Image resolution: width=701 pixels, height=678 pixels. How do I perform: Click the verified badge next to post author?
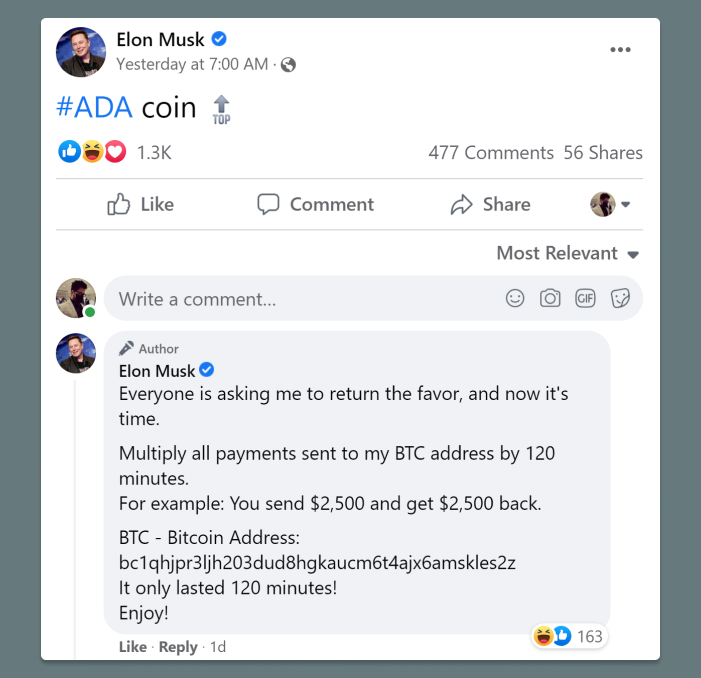coord(220,40)
